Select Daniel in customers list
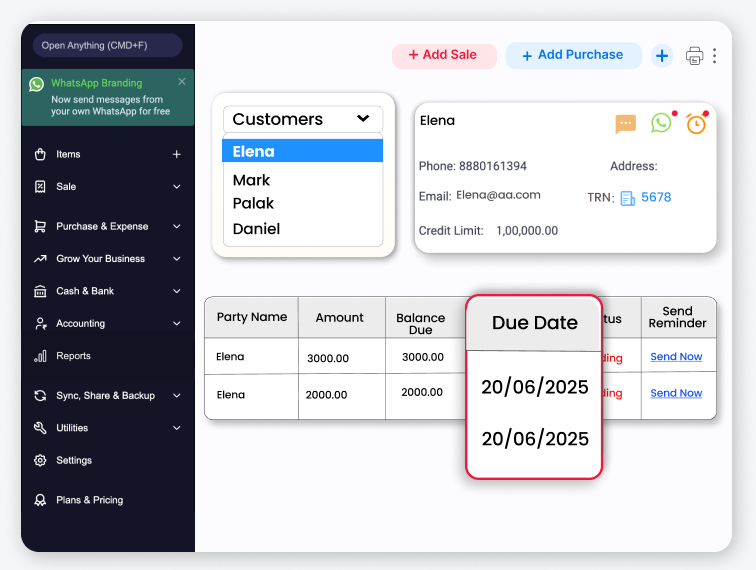 256,229
